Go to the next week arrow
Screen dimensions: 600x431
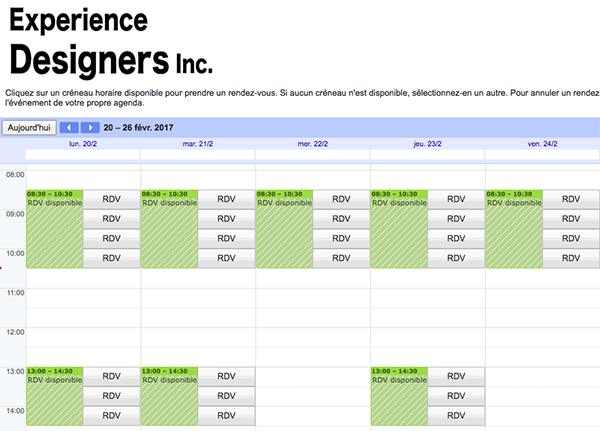click(90, 128)
